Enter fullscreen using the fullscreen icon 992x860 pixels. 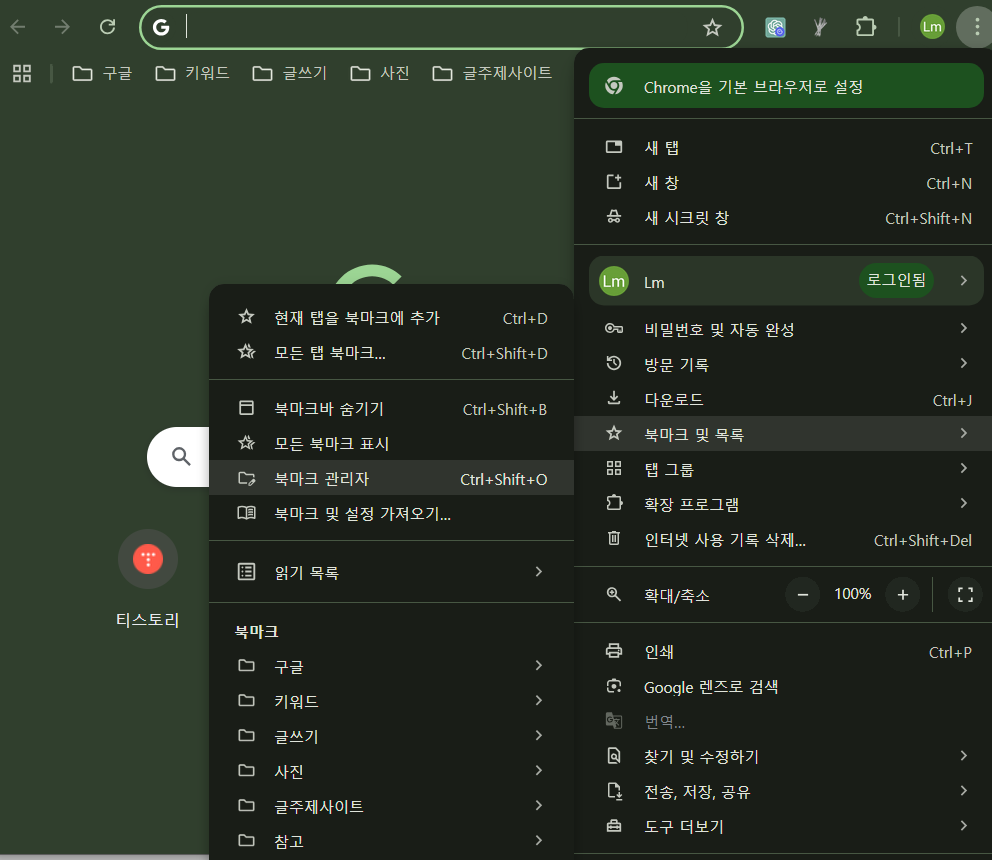[965, 595]
